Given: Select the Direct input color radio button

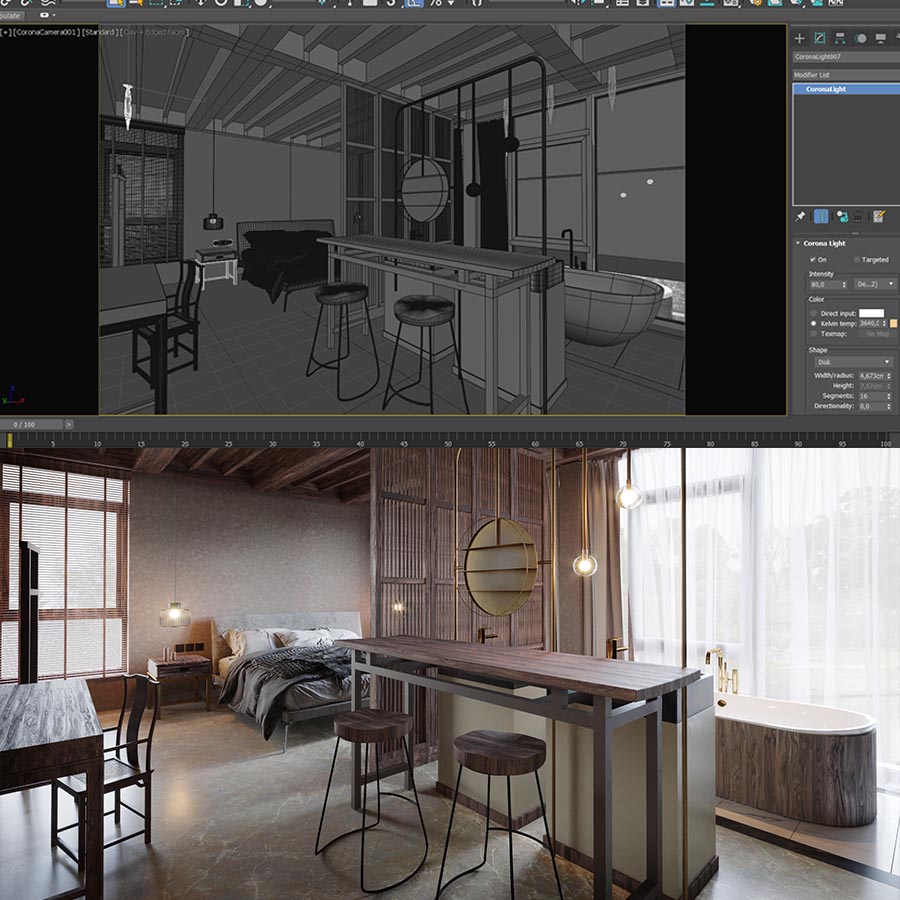Looking at the screenshot, I should [813, 313].
